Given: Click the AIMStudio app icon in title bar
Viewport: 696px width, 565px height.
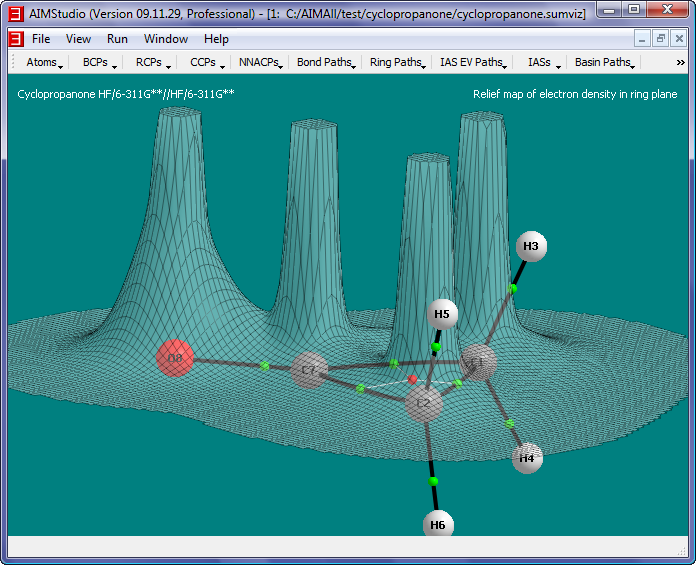Looking at the screenshot, I should (x=15, y=13).
